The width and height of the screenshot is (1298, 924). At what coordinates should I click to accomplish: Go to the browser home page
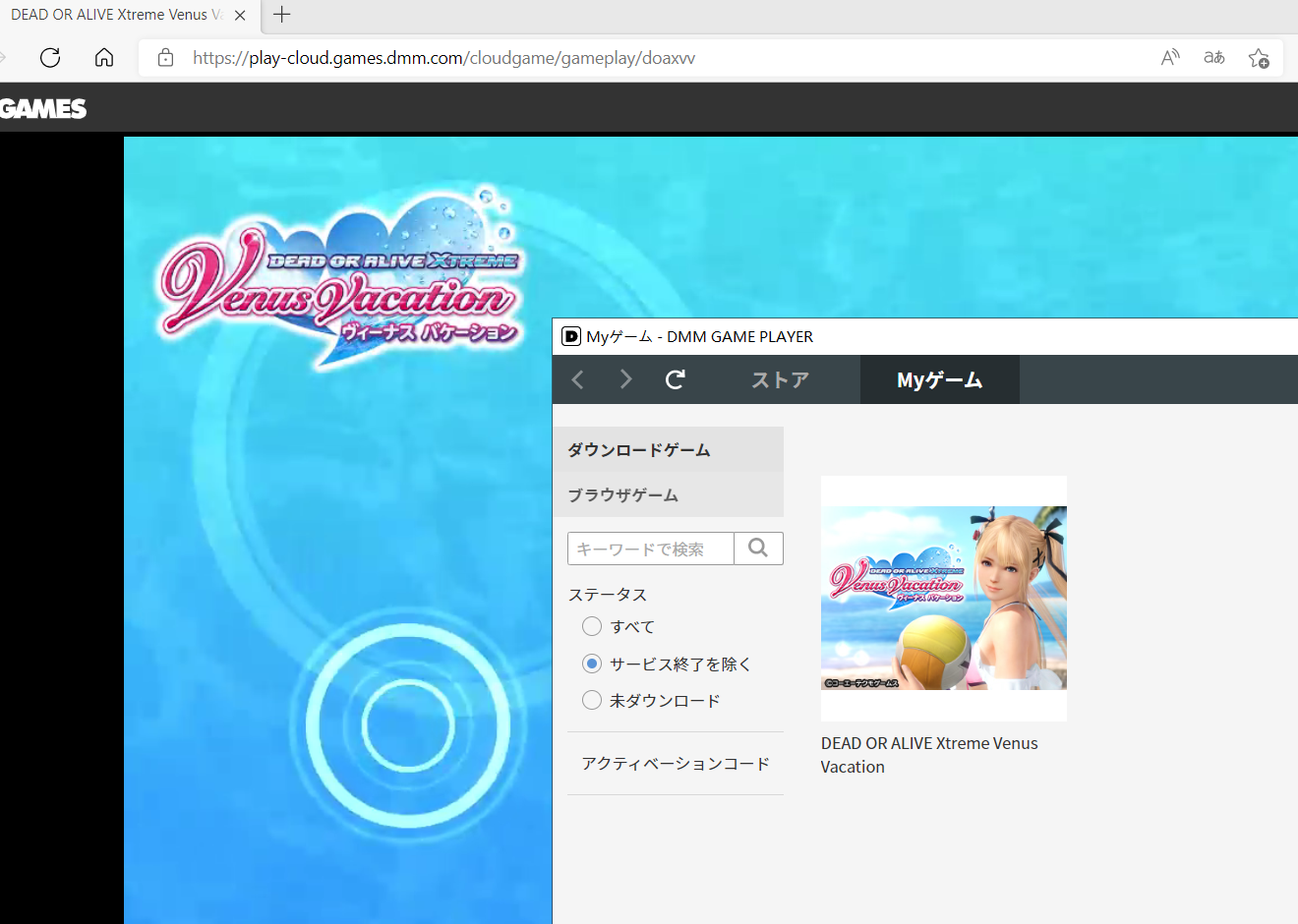(104, 58)
